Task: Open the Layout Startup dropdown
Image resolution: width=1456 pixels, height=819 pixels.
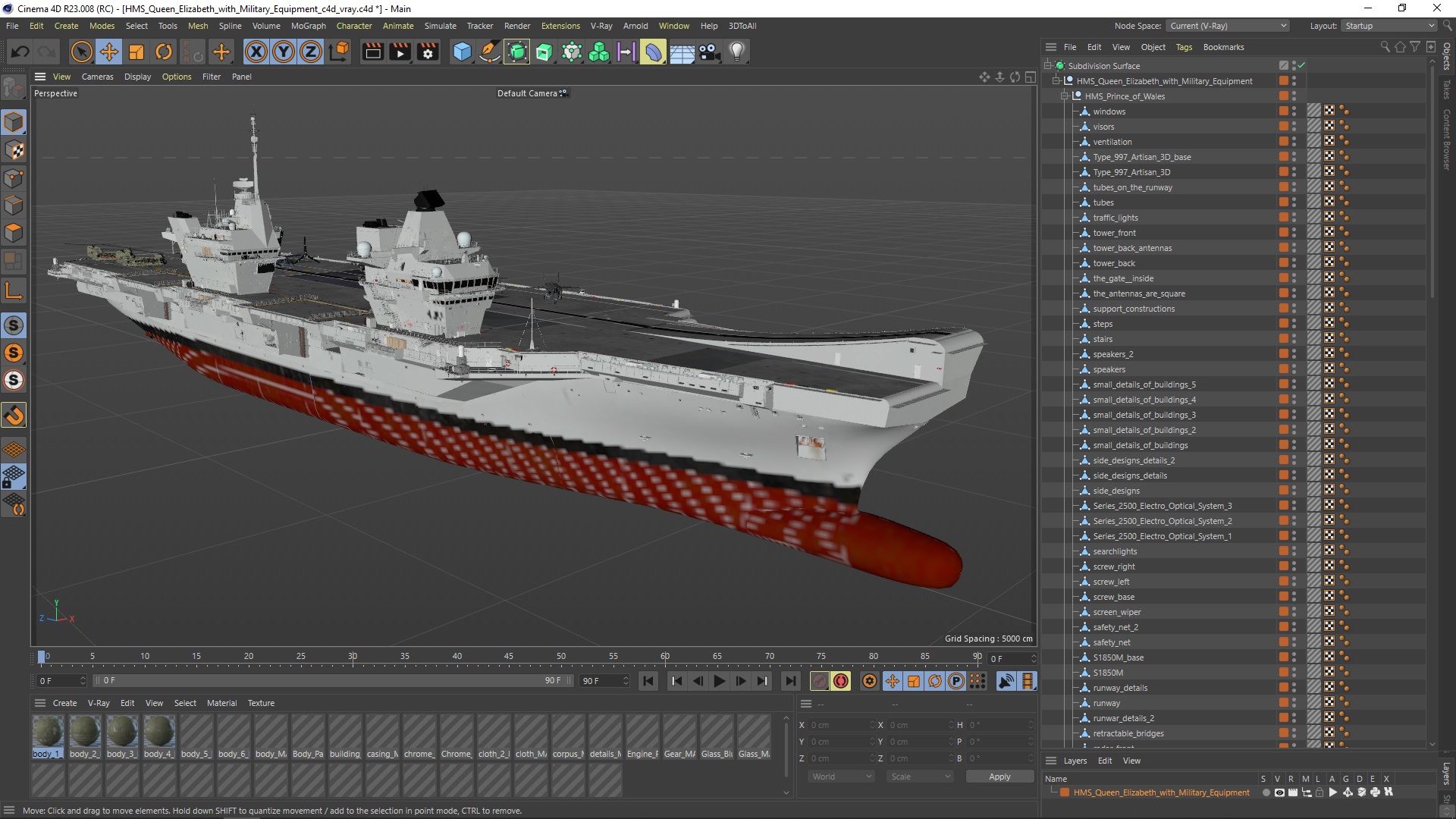Action: click(x=1388, y=26)
